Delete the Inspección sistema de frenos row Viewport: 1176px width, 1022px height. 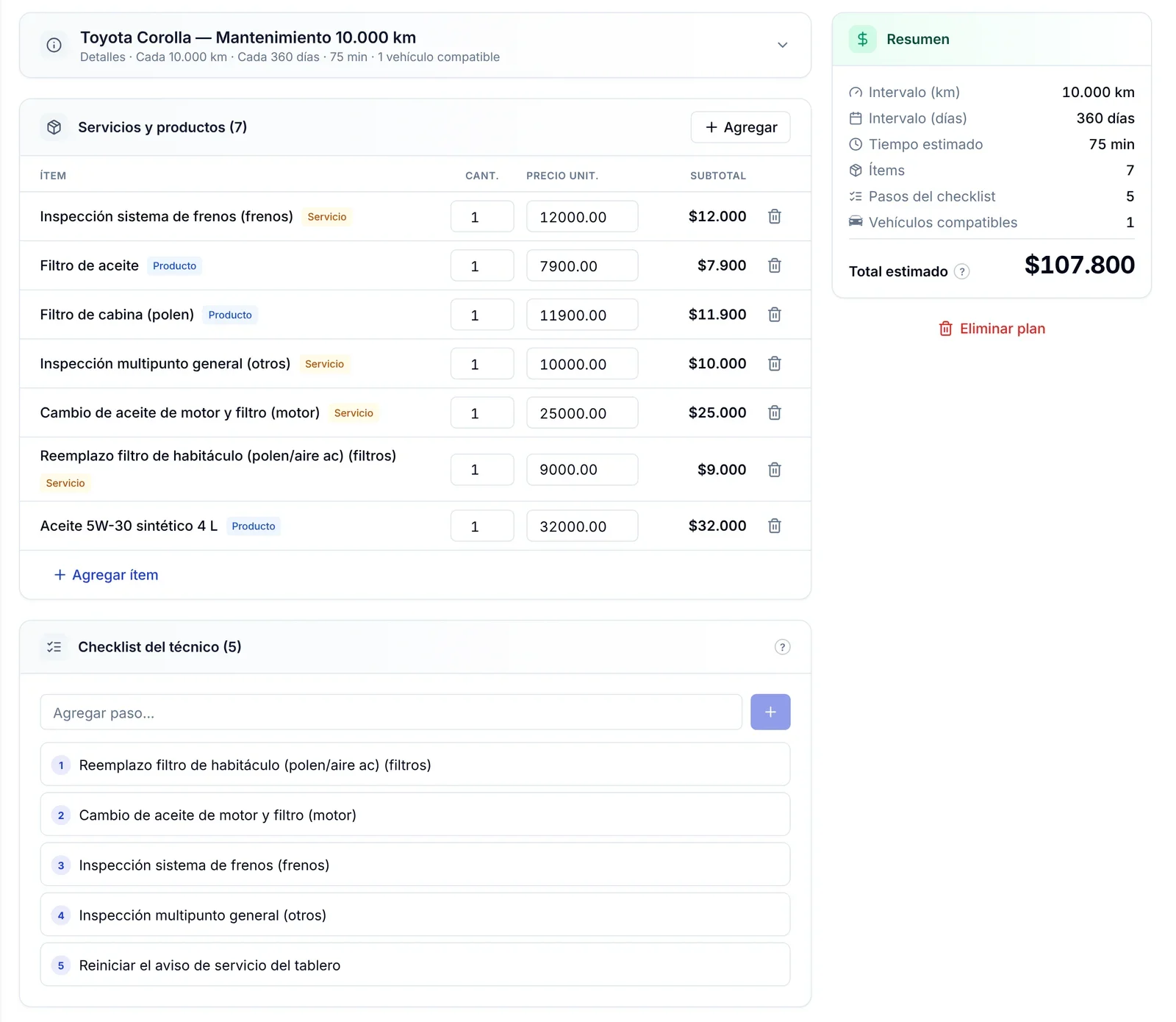pos(774,216)
